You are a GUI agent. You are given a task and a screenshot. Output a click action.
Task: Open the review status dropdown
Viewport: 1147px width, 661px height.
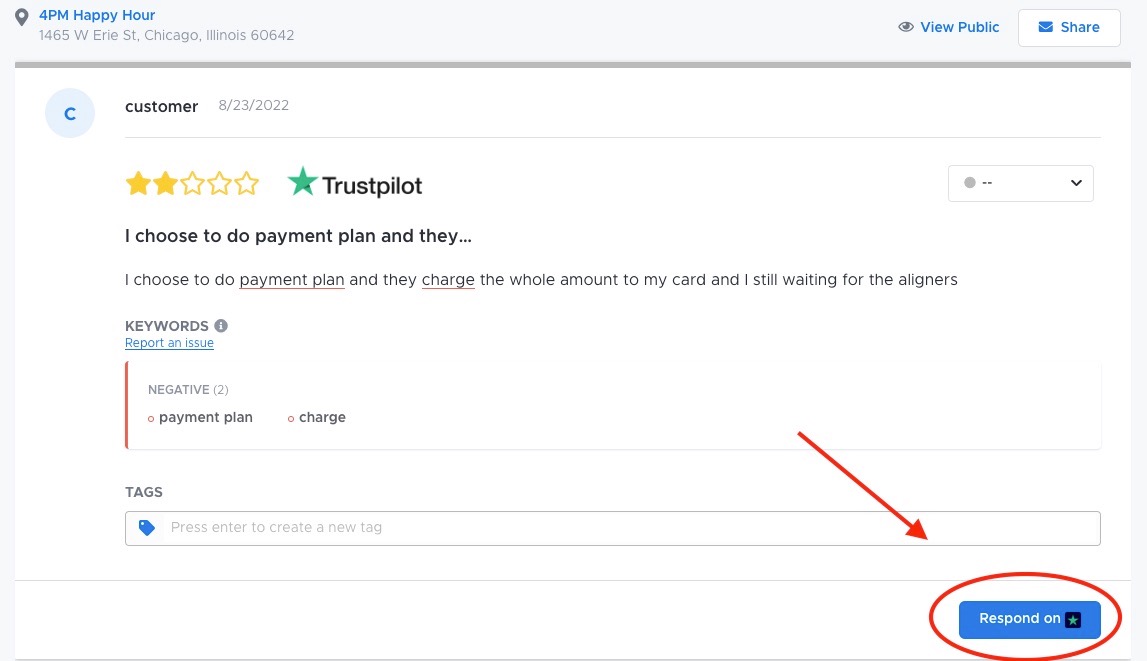(1020, 183)
